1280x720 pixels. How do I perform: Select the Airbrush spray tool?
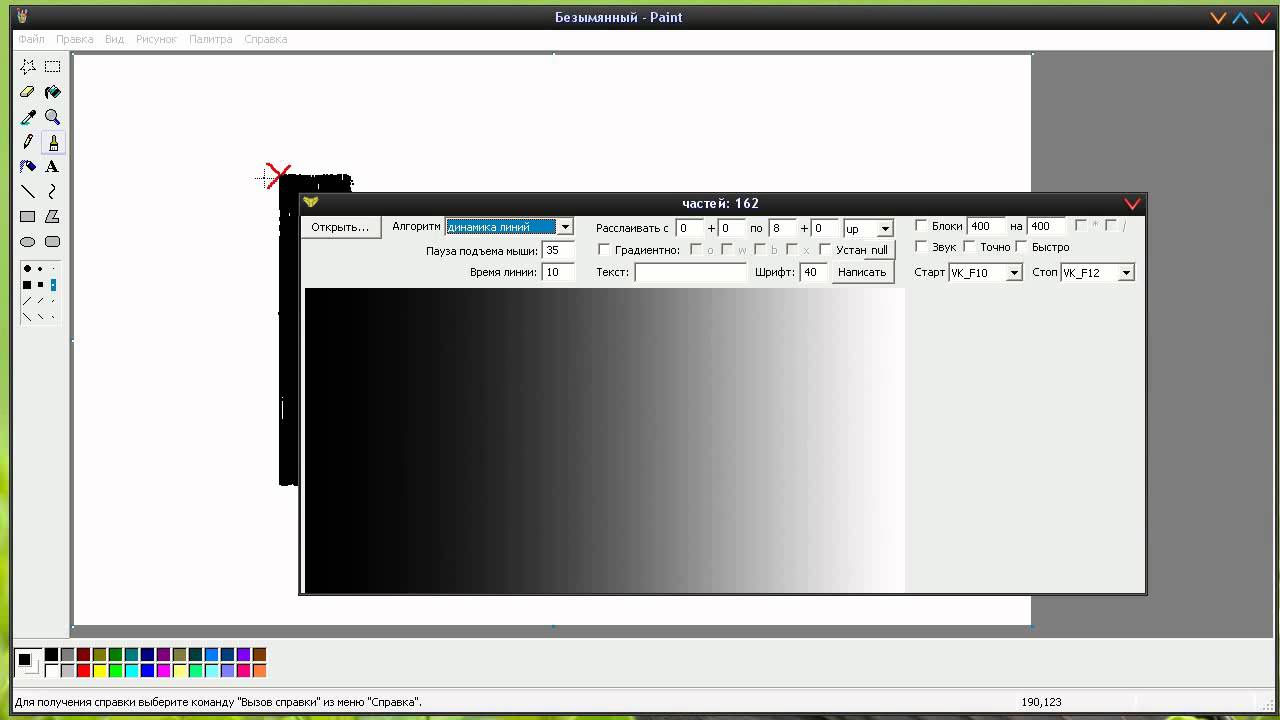28,167
